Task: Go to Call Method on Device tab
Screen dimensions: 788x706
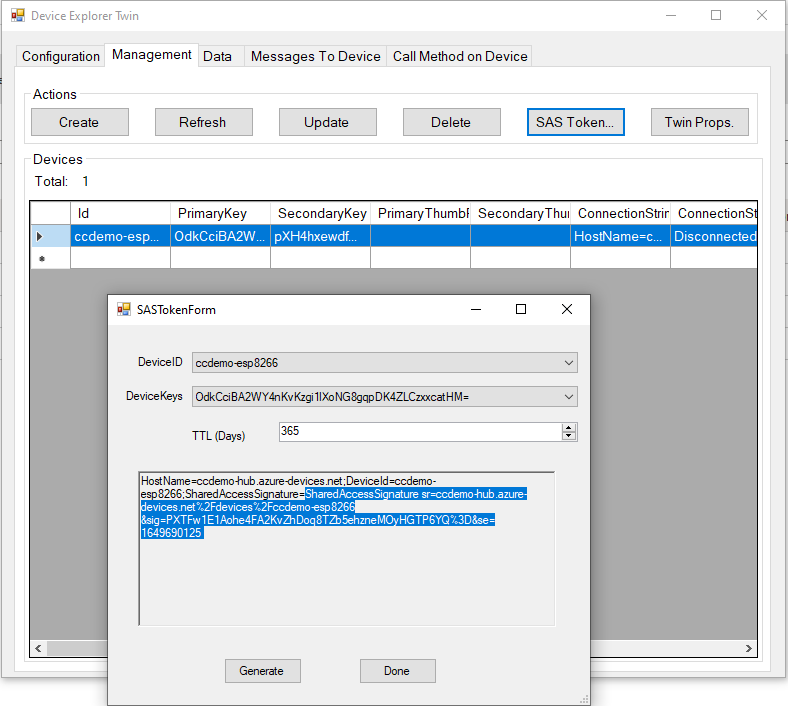Action: pyautogui.click(x=460, y=56)
